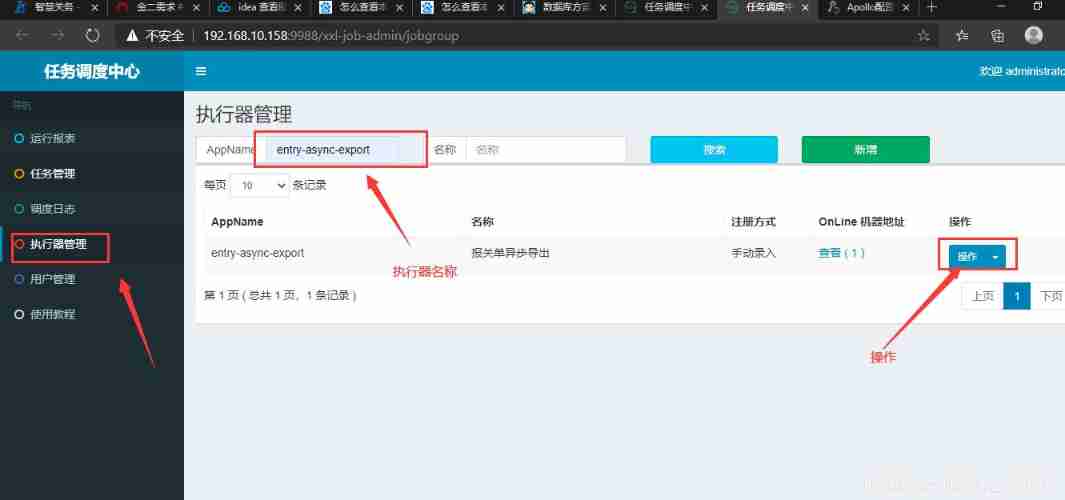Open the browser collections icon
The height and width of the screenshot is (500, 1065).
998,35
